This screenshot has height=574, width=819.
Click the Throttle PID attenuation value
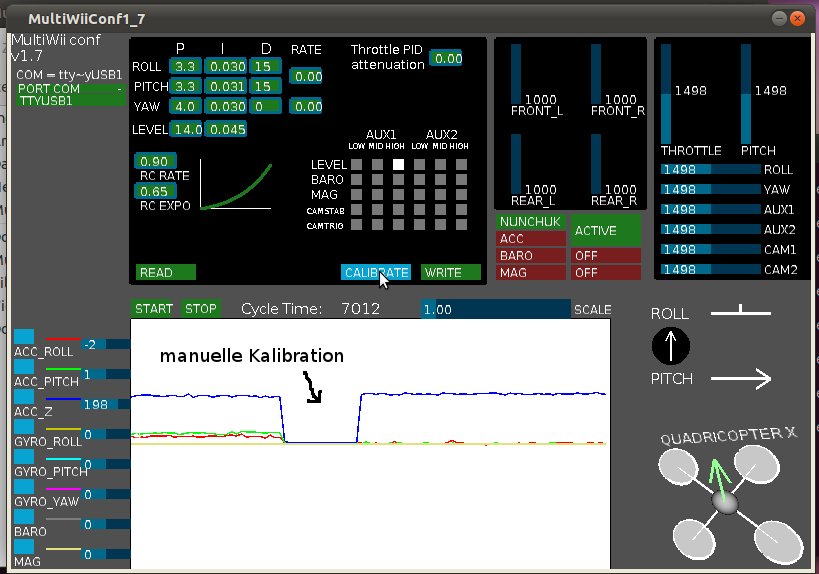click(448, 59)
